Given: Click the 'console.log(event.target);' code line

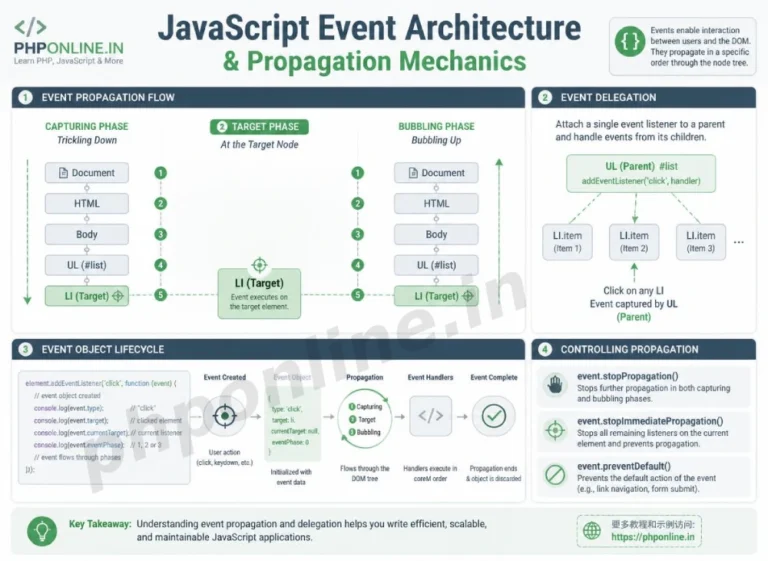Looking at the screenshot, I should [x=71, y=420].
